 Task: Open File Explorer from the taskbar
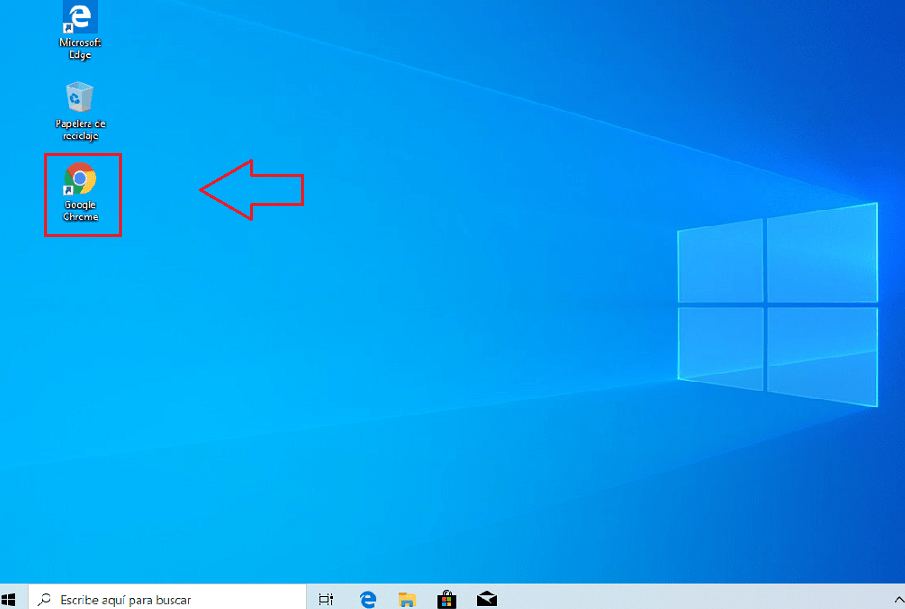(x=407, y=599)
